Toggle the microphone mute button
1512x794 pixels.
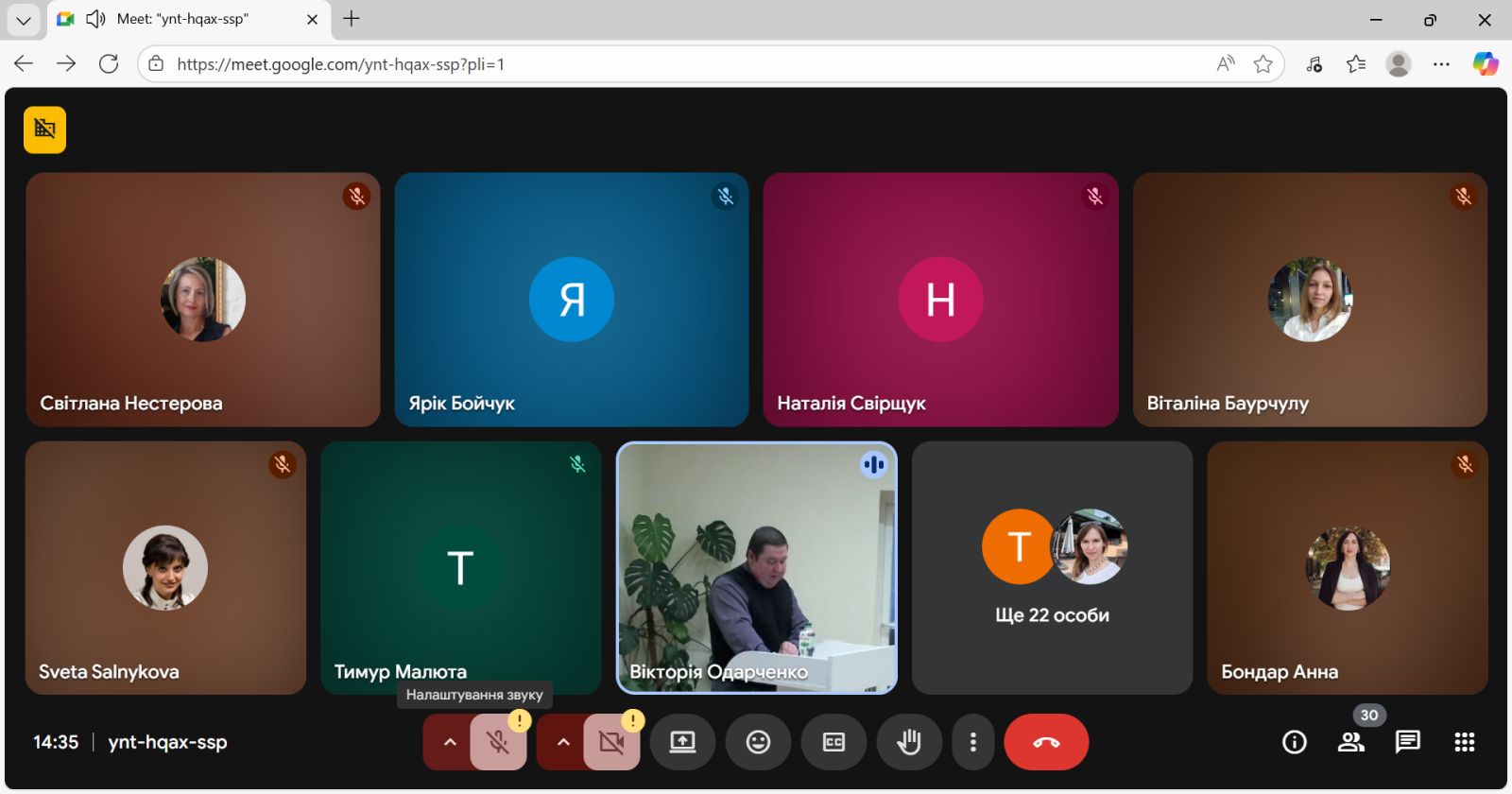(x=498, y=742)
